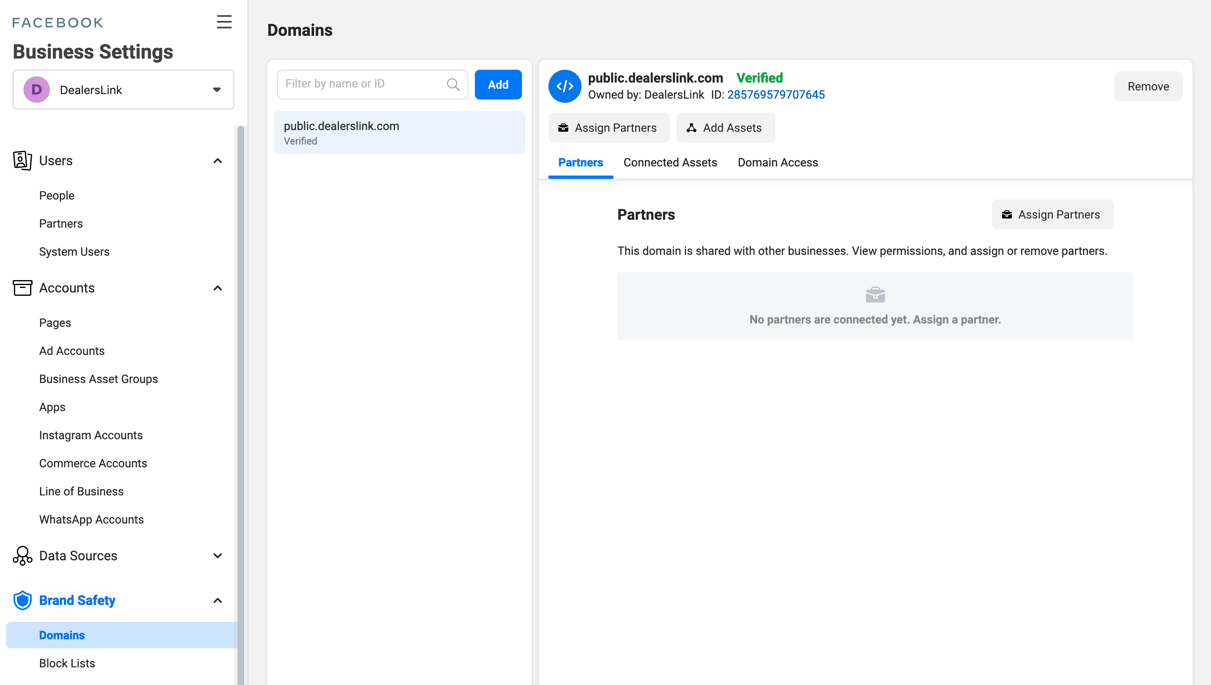The height and width of the screenshot is (685, 1211).
Task: Select public.dealerslink.com in the domain list
Action: pyautogui.click(x=399, y=133)
